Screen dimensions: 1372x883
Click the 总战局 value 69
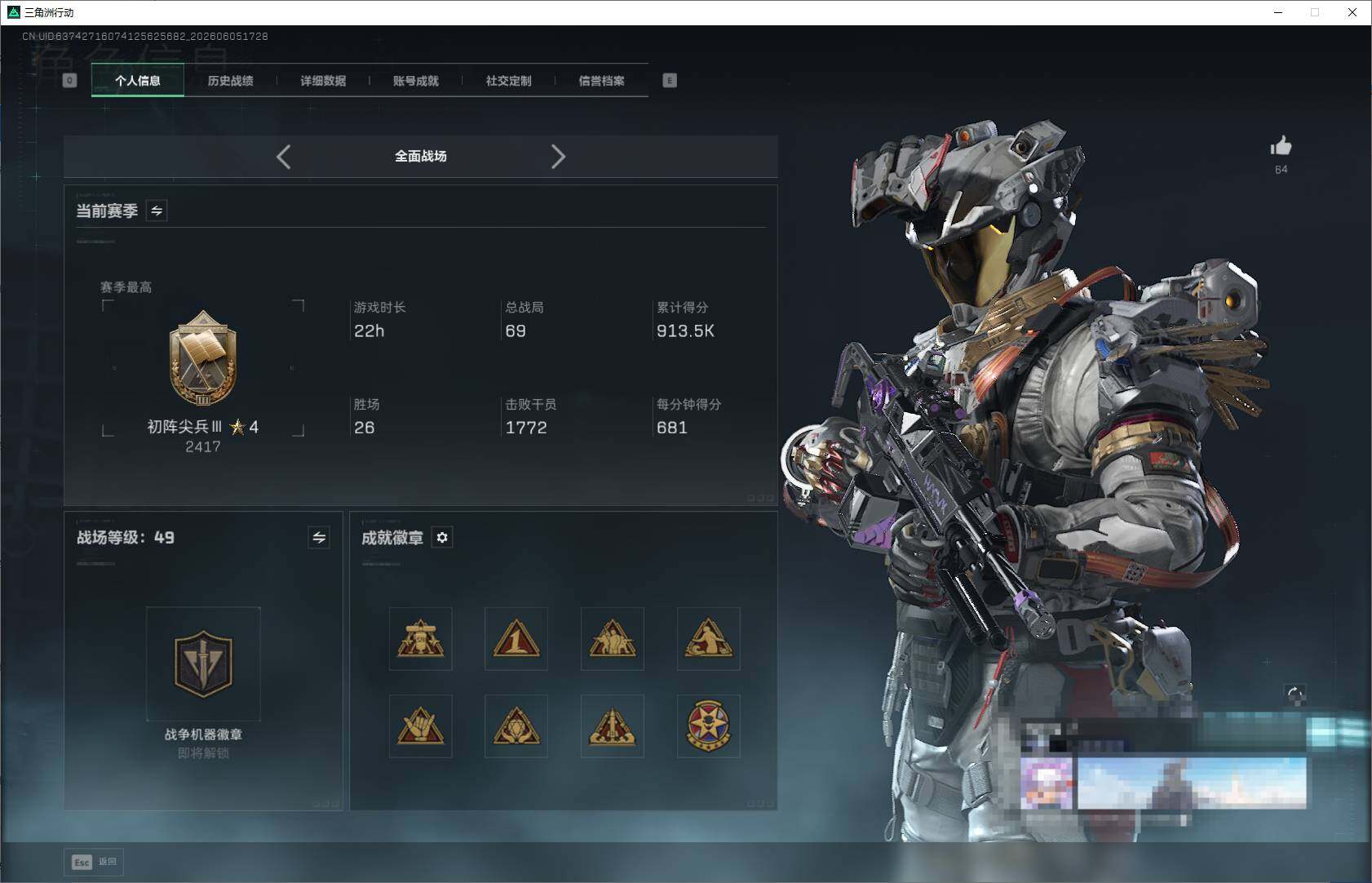point(516,331)
